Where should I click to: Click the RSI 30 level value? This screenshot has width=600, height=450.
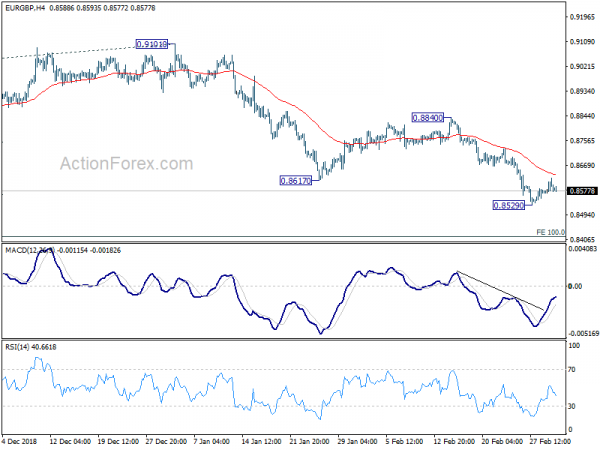pos(572,406)
